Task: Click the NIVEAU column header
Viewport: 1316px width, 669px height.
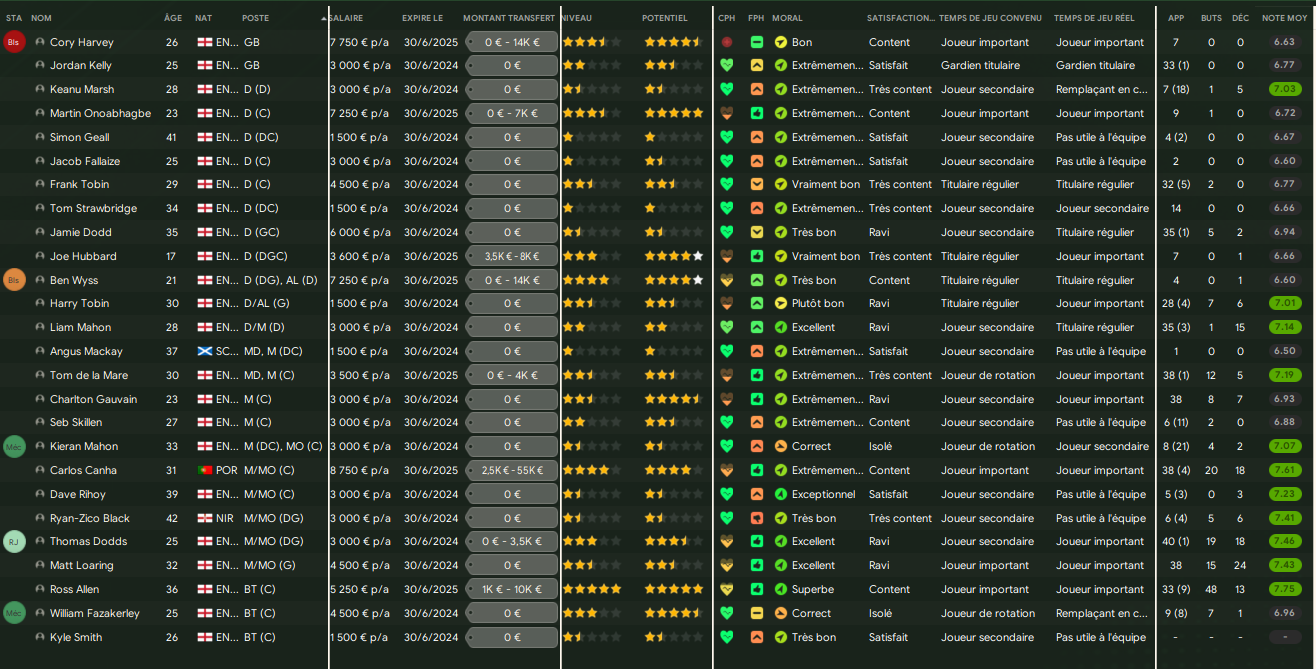Action: (579, 18)
